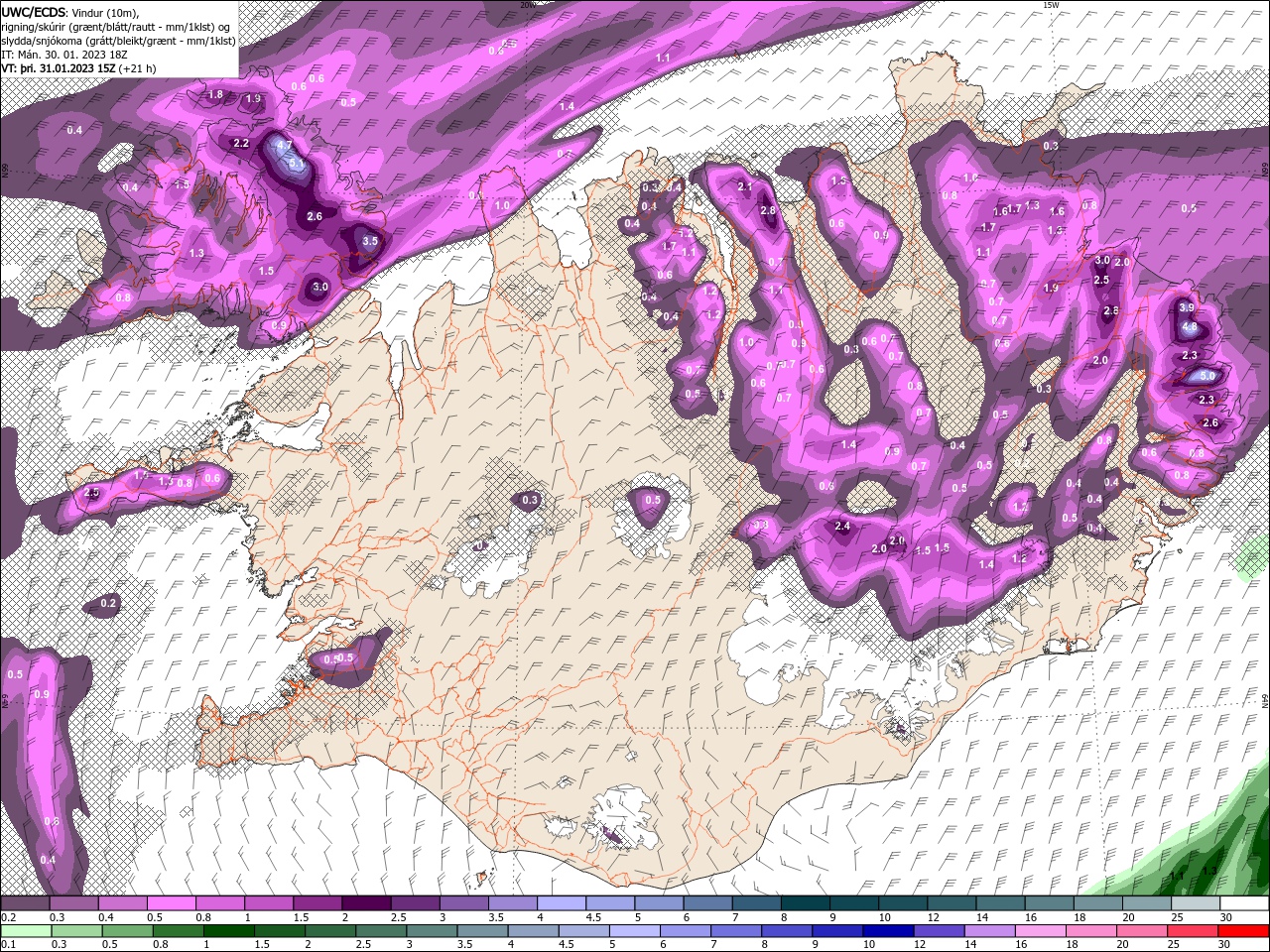Pick the bright red rain swatch above 30
Viewport: 1270px width, 952px height.
pos(1244,931)
